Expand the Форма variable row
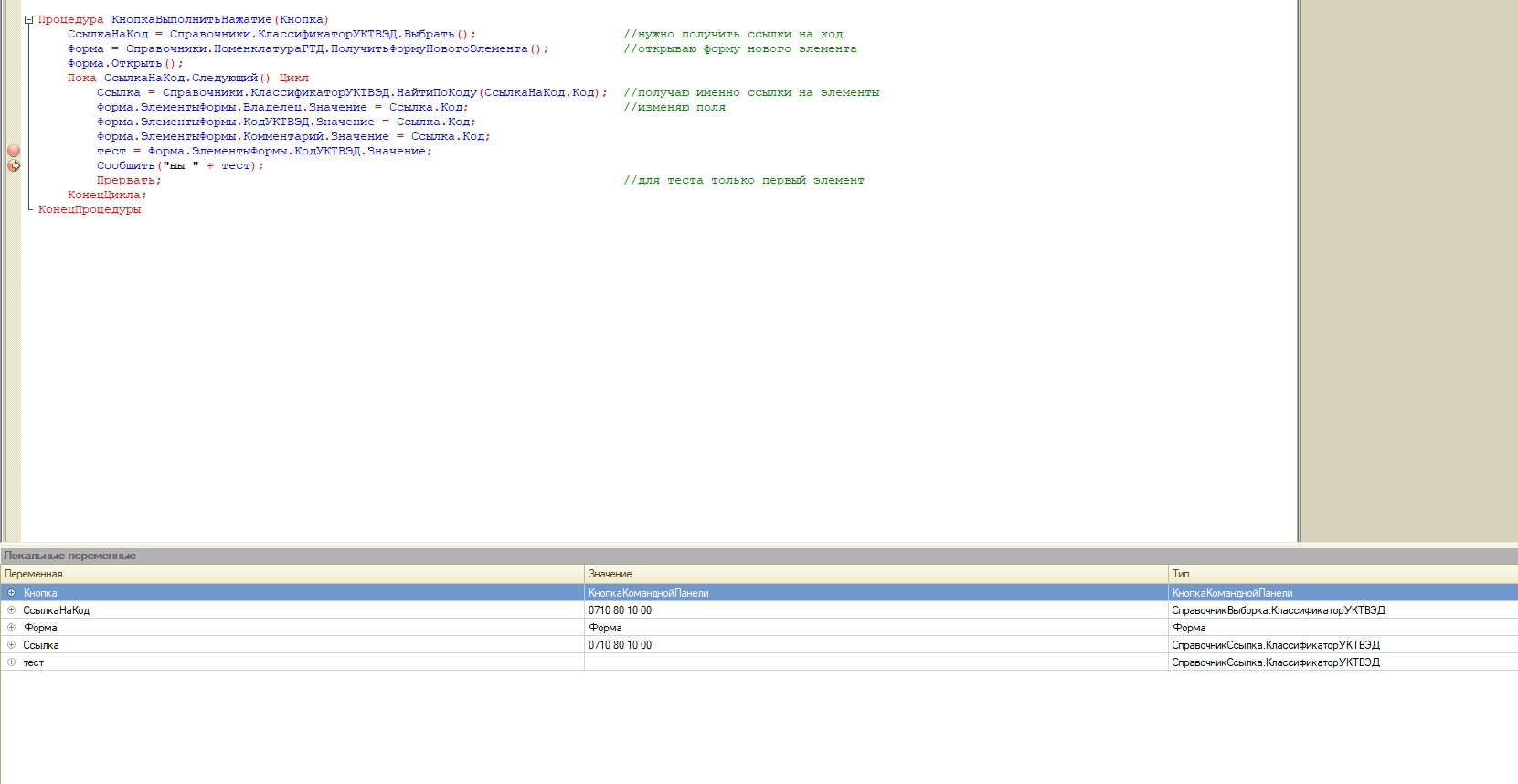Viewport: 1518px width, 784px height. [11, 627]
